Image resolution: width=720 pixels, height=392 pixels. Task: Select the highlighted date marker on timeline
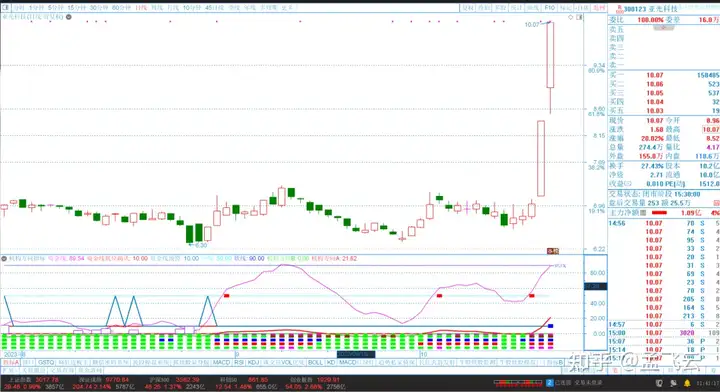click(356, 354)
